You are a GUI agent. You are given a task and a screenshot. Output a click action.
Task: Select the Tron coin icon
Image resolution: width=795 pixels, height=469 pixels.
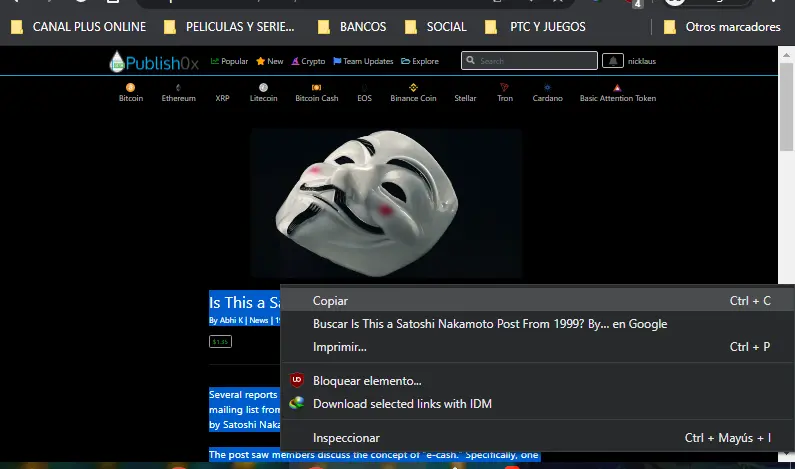coord(504,87)
